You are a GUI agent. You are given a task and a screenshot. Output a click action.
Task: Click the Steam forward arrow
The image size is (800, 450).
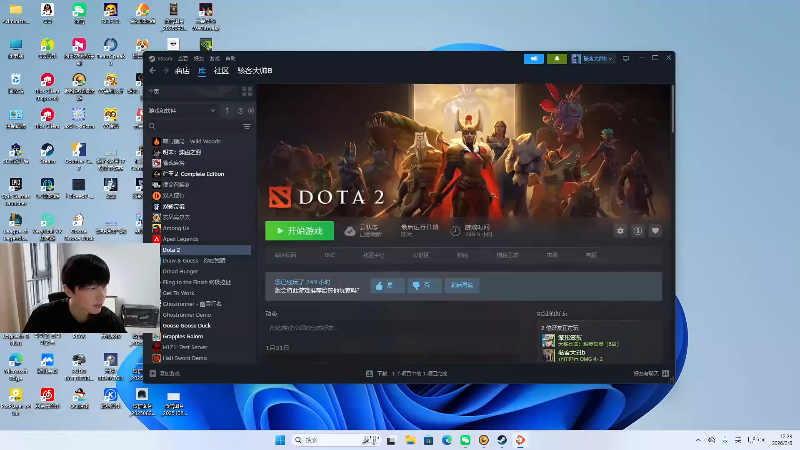165,70
